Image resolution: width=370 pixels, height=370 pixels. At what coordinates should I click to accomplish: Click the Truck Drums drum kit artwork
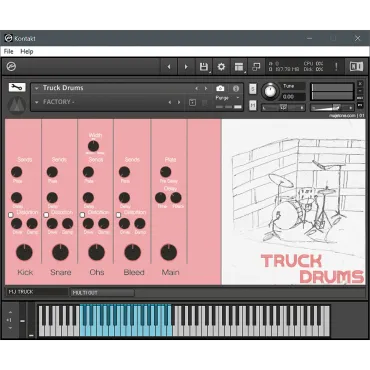click(293, 202)
